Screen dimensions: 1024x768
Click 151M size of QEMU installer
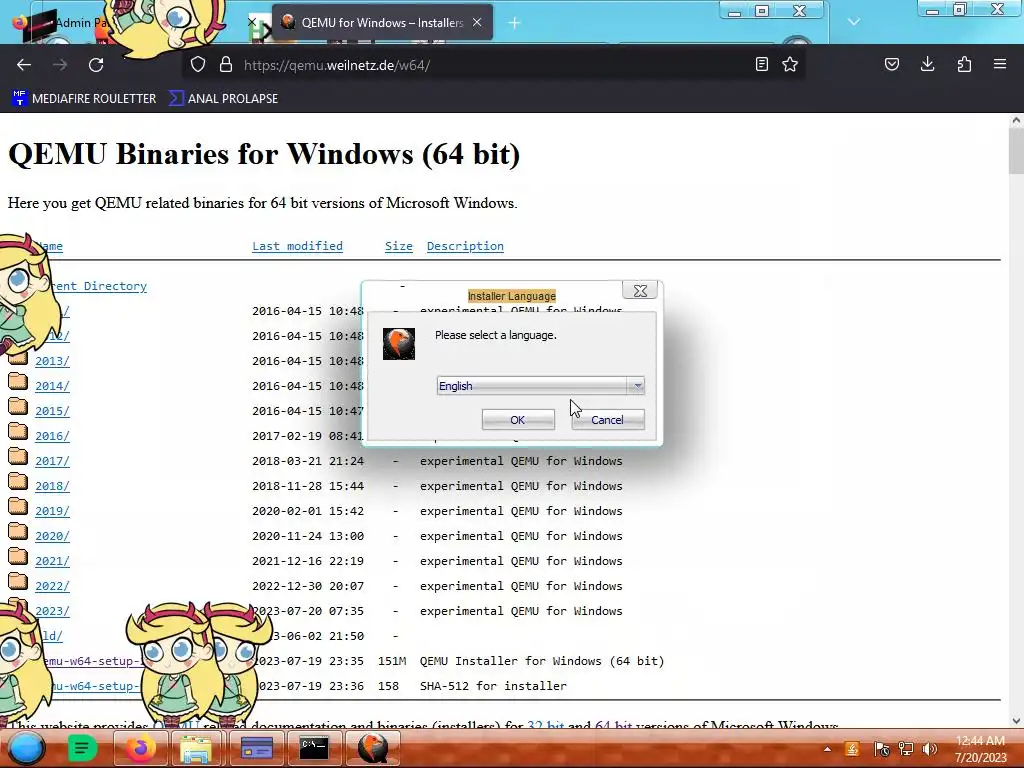pyautogui.click(x=392, y=661)
